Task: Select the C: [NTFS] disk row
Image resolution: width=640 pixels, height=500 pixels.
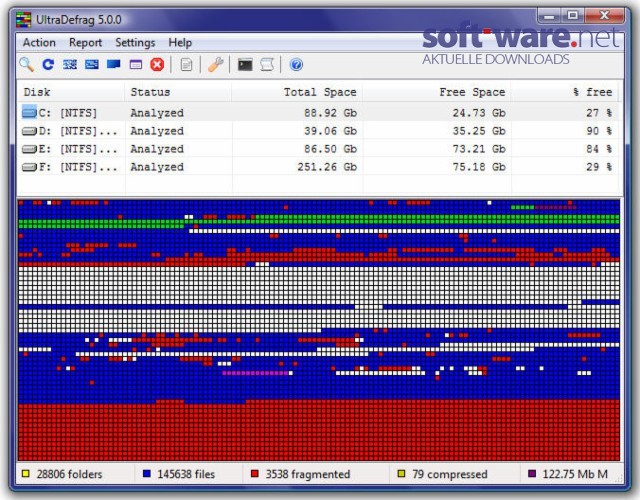Action: pyautogui.click(x=320, y=113)
